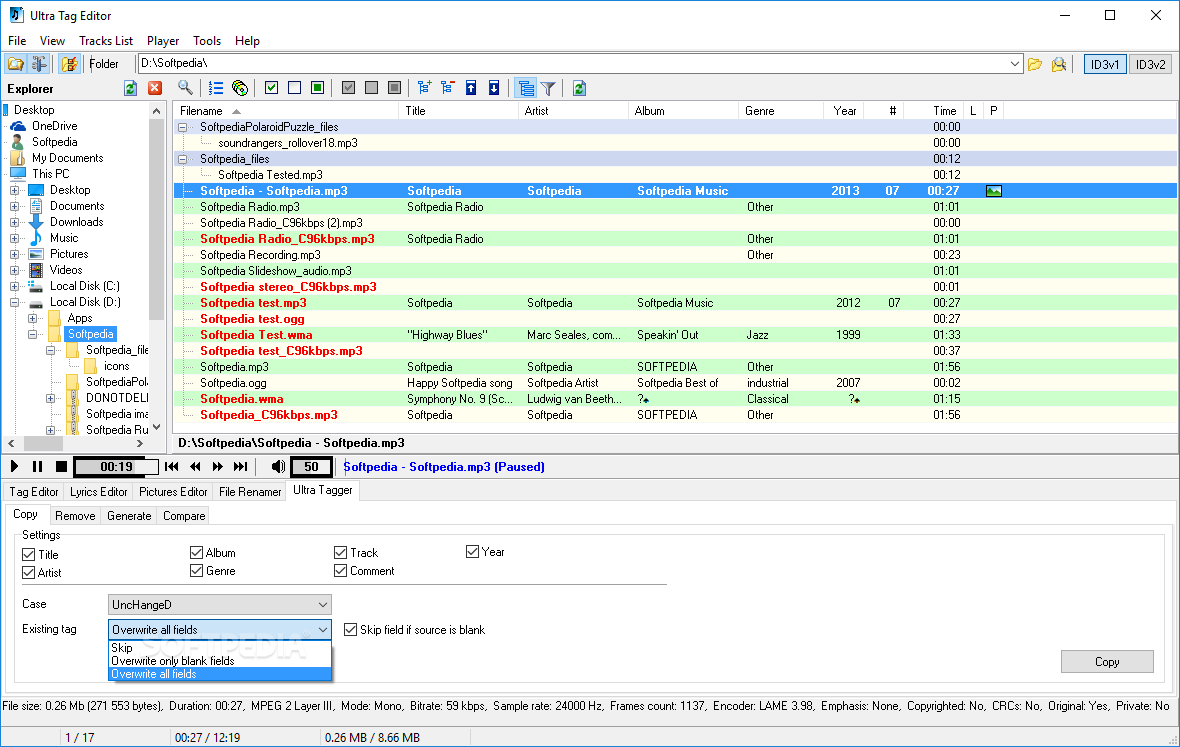The height and width of the screenshot is (747, 1180).
Task: Open the File menu
Action: (17, 41)
